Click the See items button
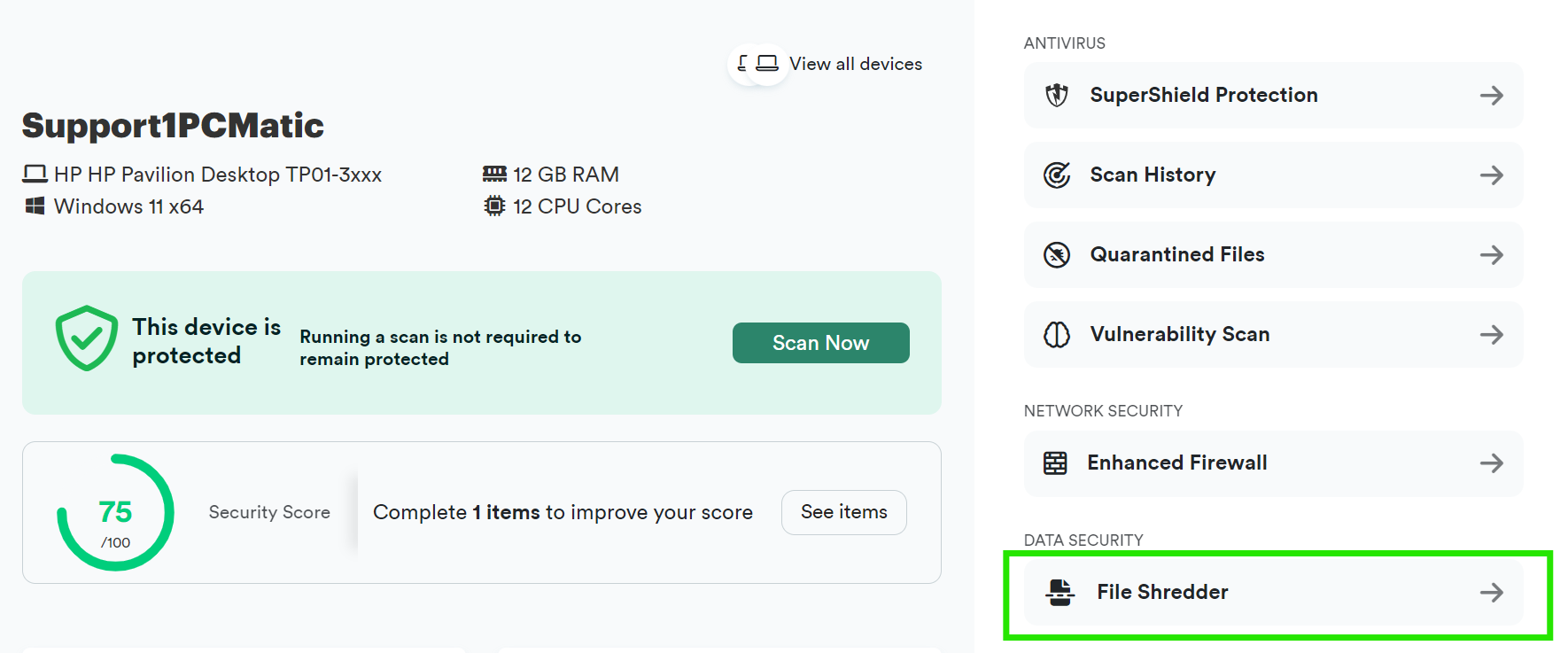This screenshot has width=1568, height=653. coord(844,512)
